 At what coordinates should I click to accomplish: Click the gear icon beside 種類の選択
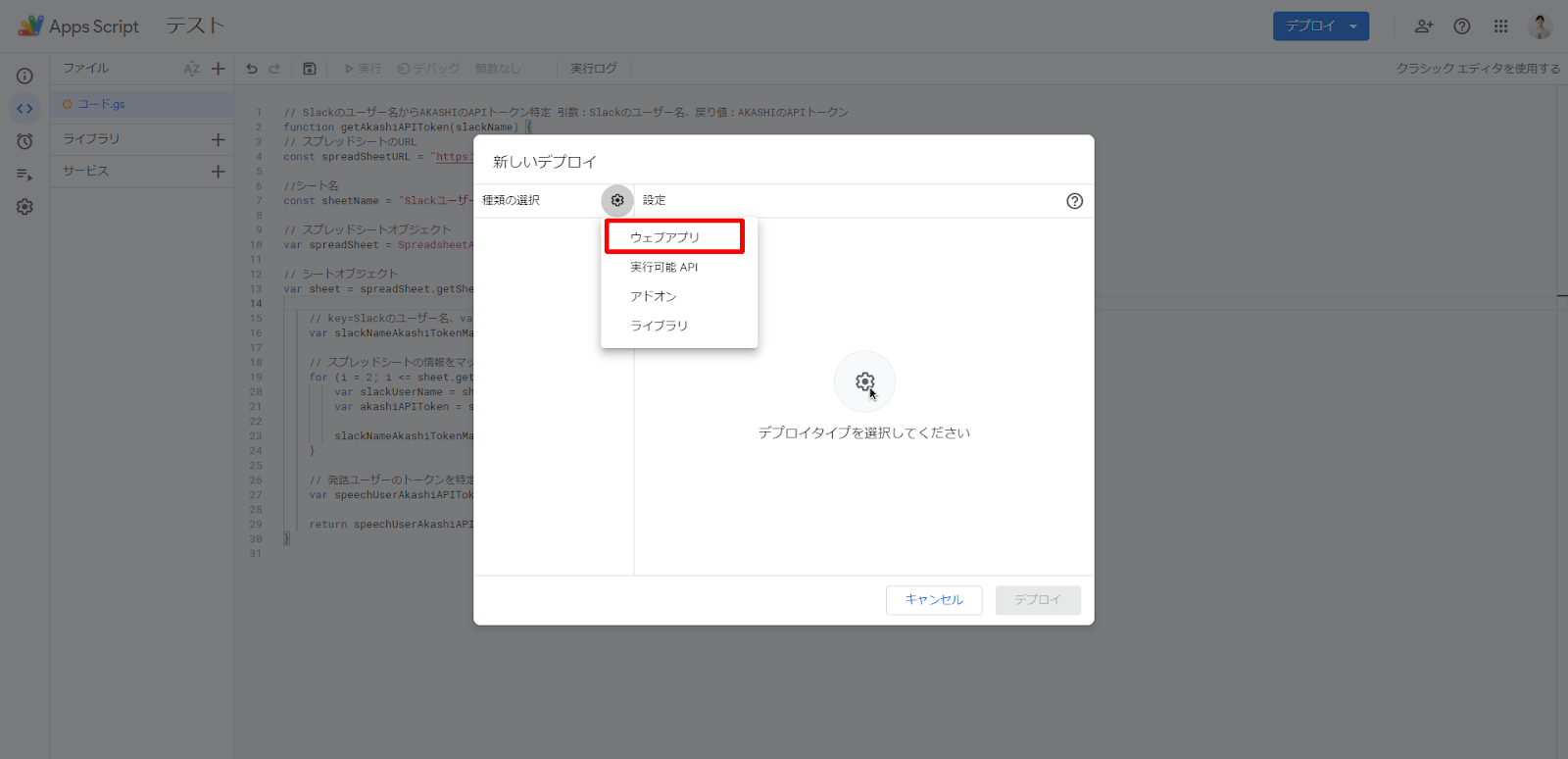(x=617, y=201)
